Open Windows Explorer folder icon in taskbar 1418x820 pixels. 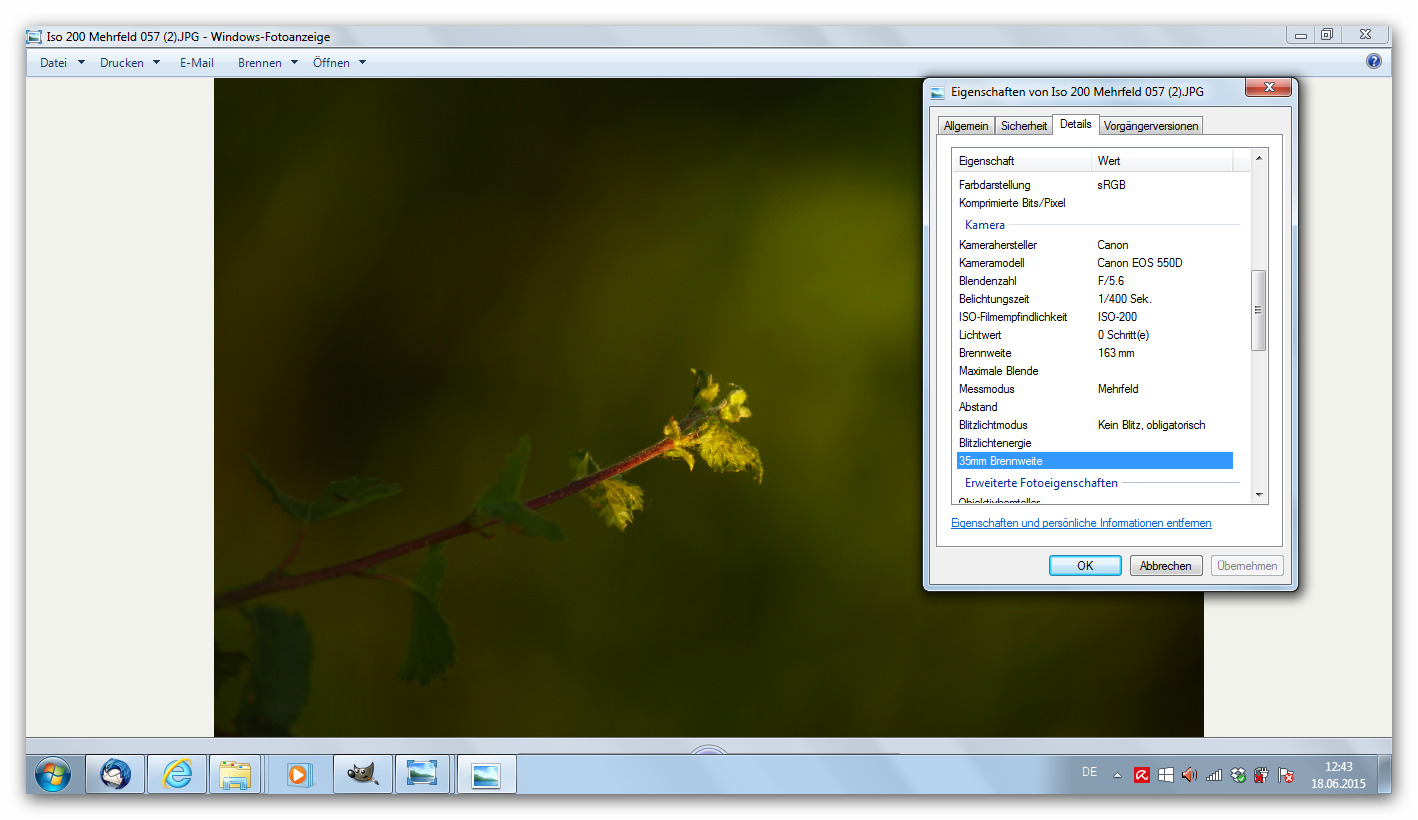[235, 774]
